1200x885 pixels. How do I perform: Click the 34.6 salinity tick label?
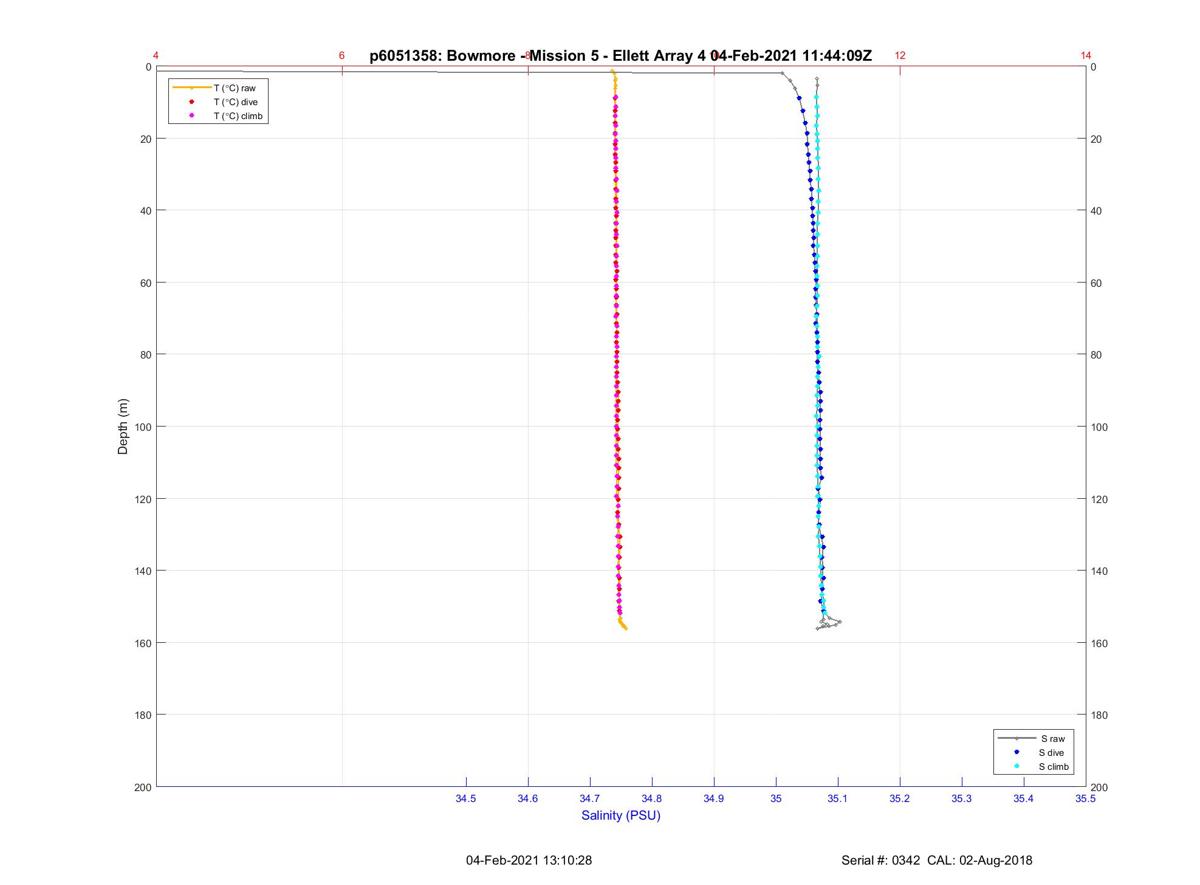click(x=528, y=798)
